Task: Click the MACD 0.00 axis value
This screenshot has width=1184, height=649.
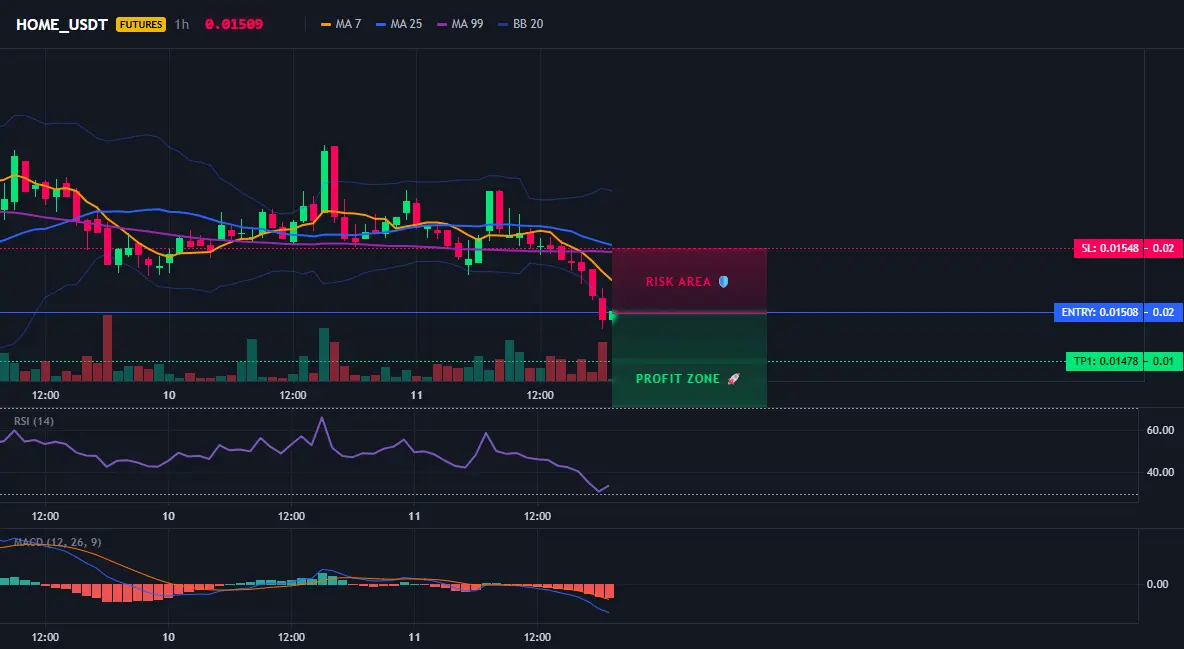Action: (1158, 584)
